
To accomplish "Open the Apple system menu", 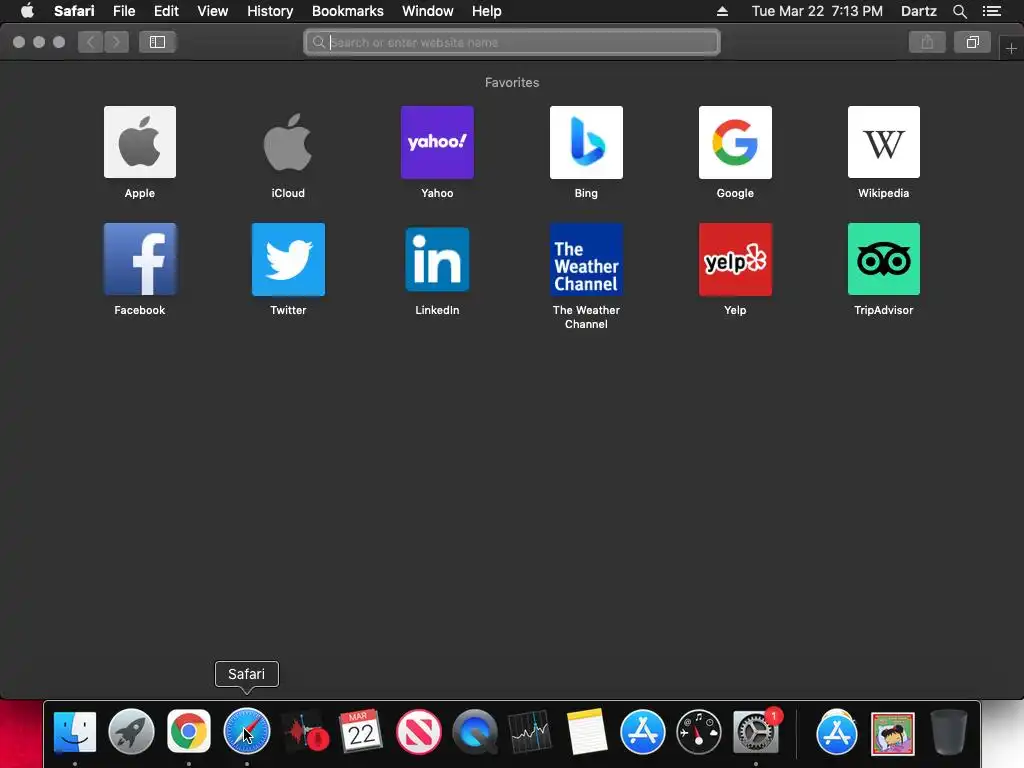I will pyautogui.click(x=27, y=11).
